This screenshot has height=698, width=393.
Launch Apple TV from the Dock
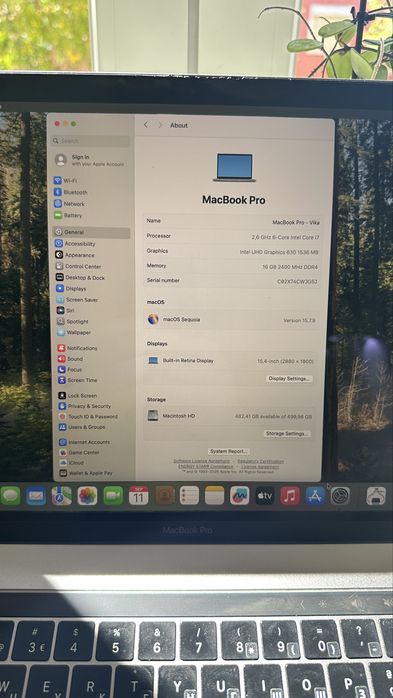click(264, 495)
